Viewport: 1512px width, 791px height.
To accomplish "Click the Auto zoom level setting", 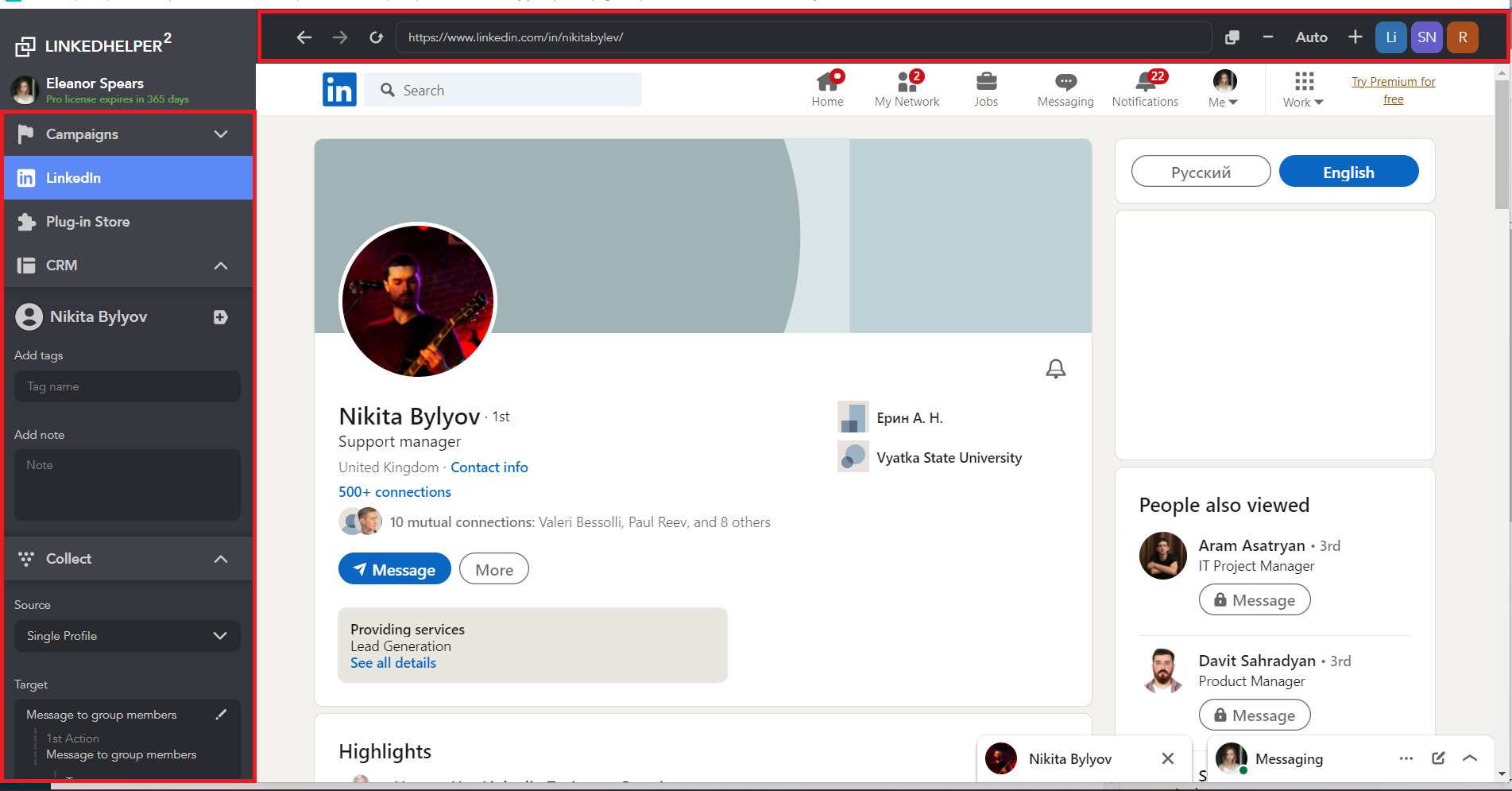I will click(x=1311, y=37).
